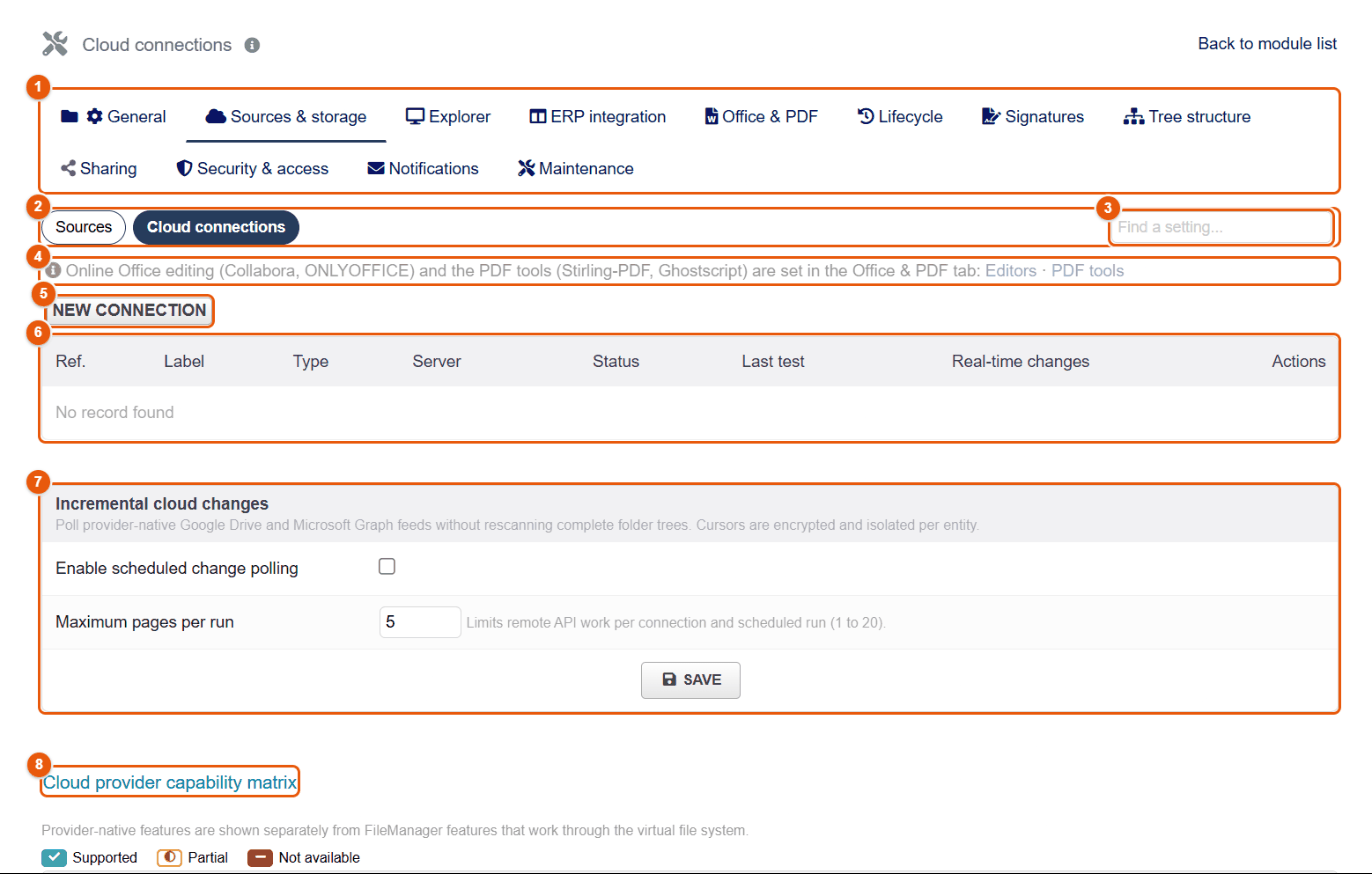Viewport: 1372px width, 874px height.
Task: Click the NEW CONNECTION button
Action: [130, 310]
